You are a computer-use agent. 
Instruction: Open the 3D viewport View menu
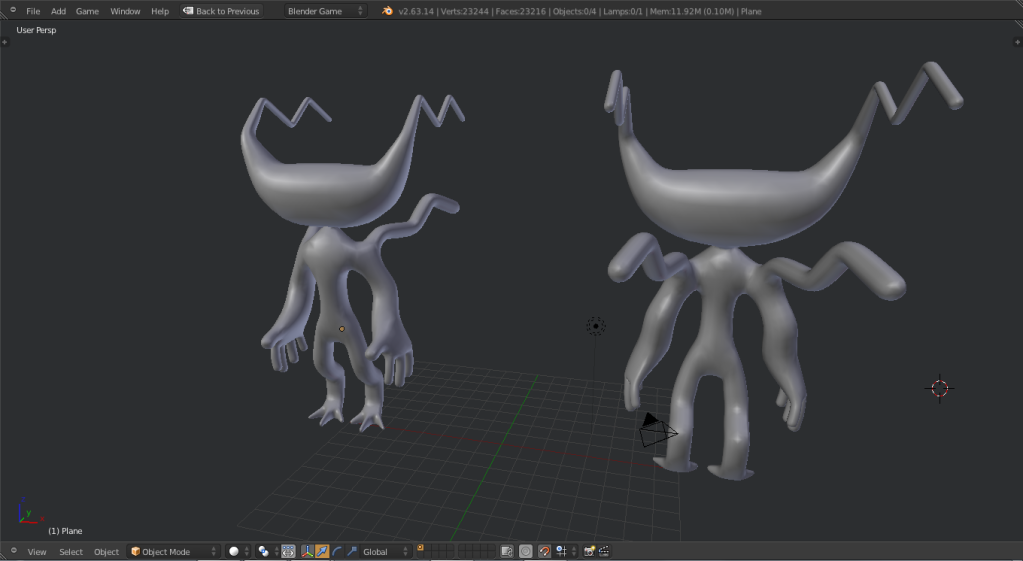pyautogui.click(x=37, y=552)
